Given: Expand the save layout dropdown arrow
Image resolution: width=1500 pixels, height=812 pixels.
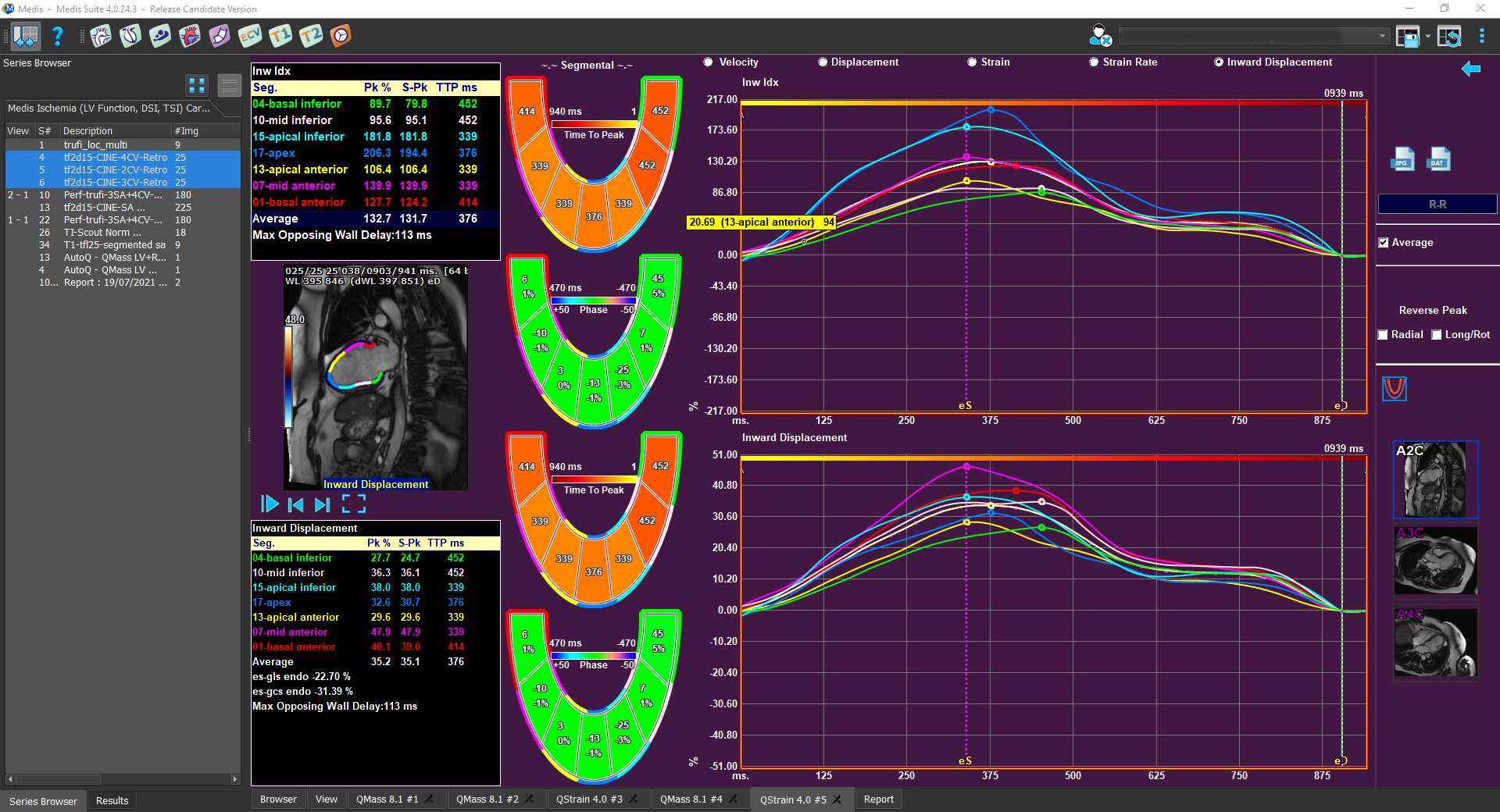Looking at the screenshot, I should tap(1427, 37).
